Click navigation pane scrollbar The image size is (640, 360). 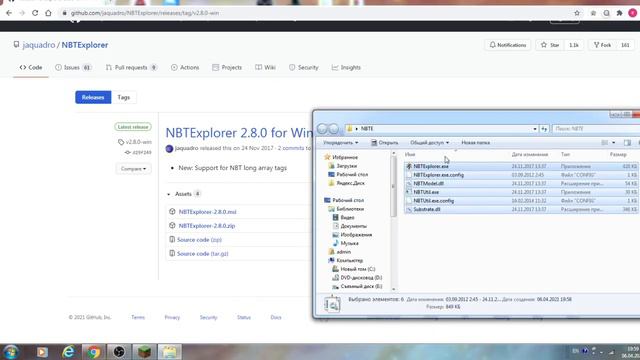[x=393, y=186]
